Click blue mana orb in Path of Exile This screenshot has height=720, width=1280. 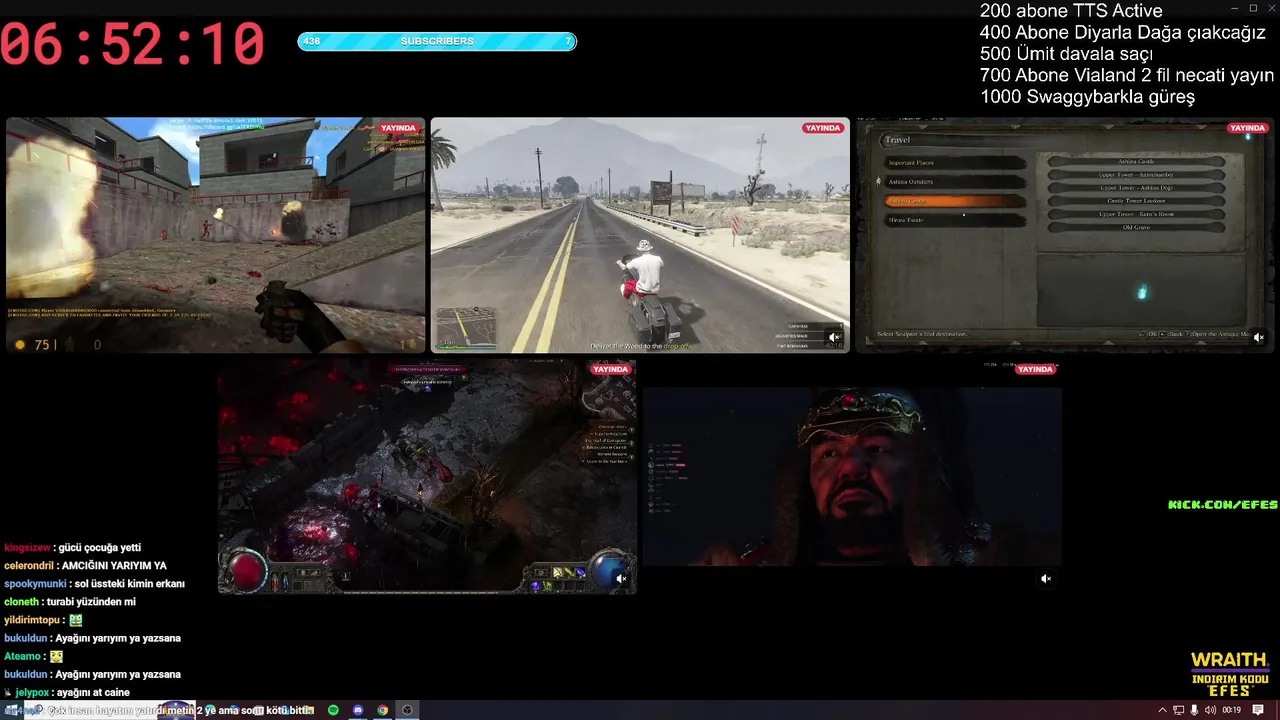point(609,569)
